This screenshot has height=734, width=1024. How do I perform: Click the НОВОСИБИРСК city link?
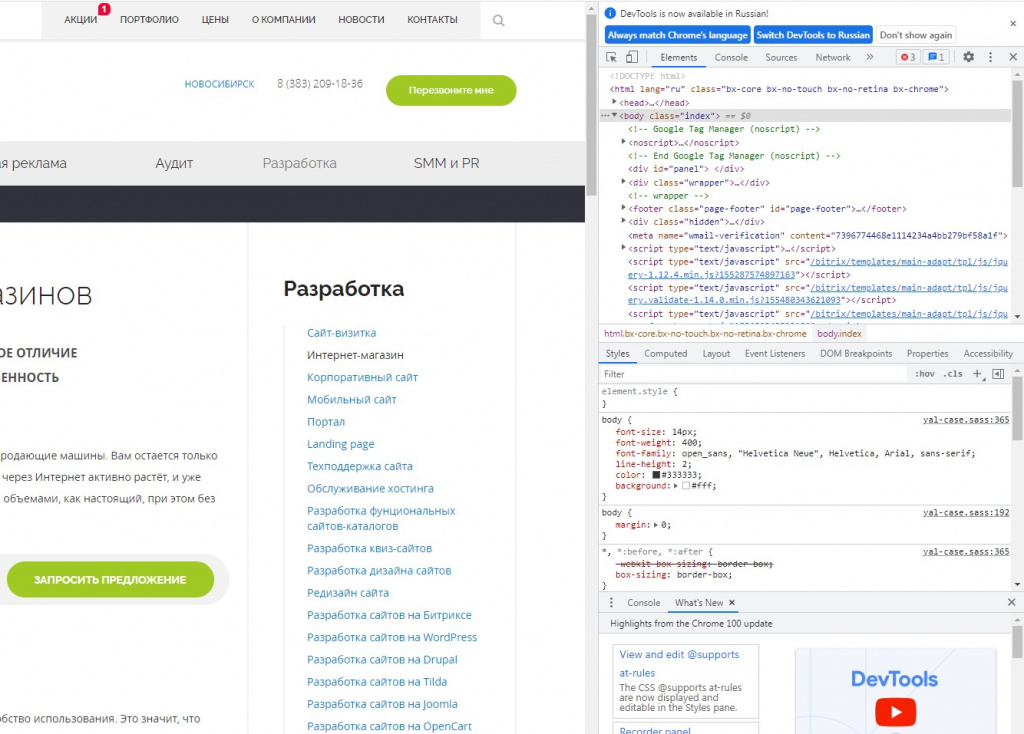(219, 84)
